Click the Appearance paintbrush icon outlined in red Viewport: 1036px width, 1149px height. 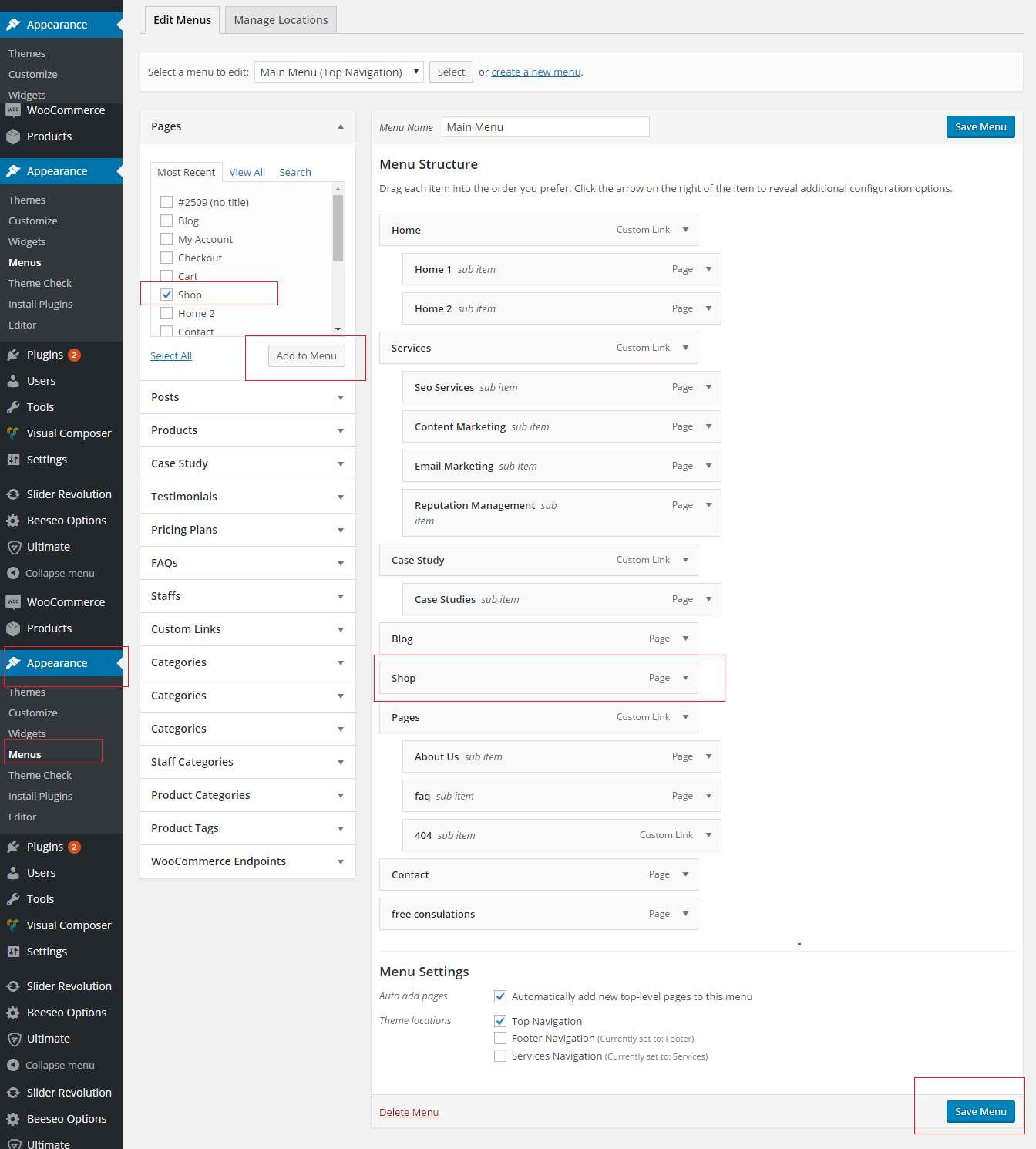(14, 663)
